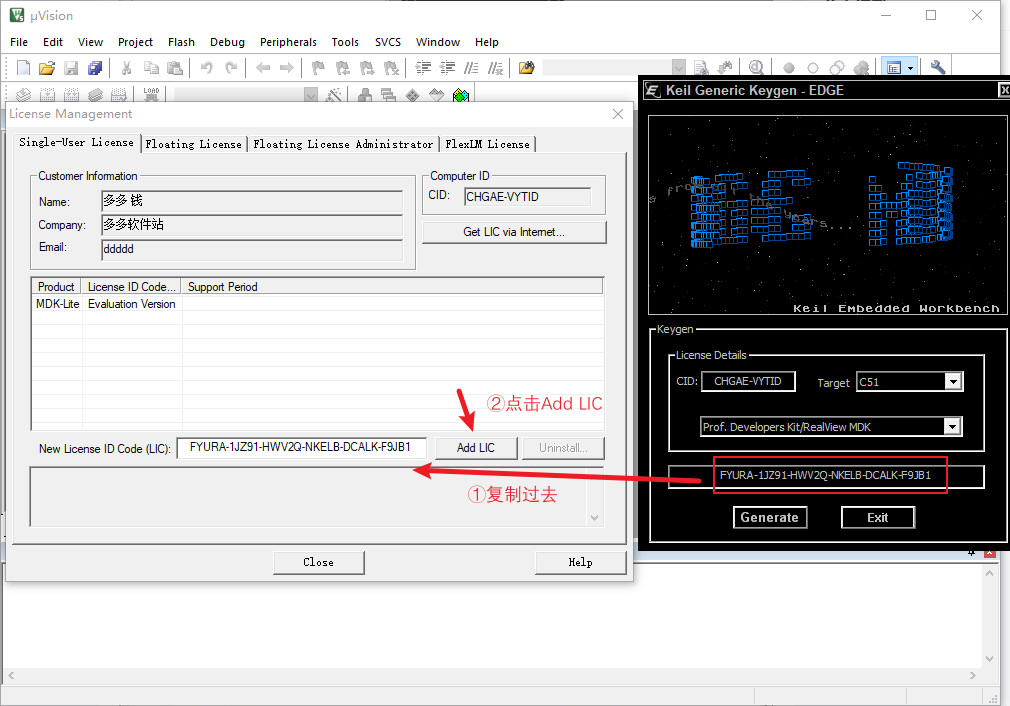Viewport: 1010px width, 706px height.
Task: Click the Navigate Forwards arrow icon
Action: click(x=287, y=68)
